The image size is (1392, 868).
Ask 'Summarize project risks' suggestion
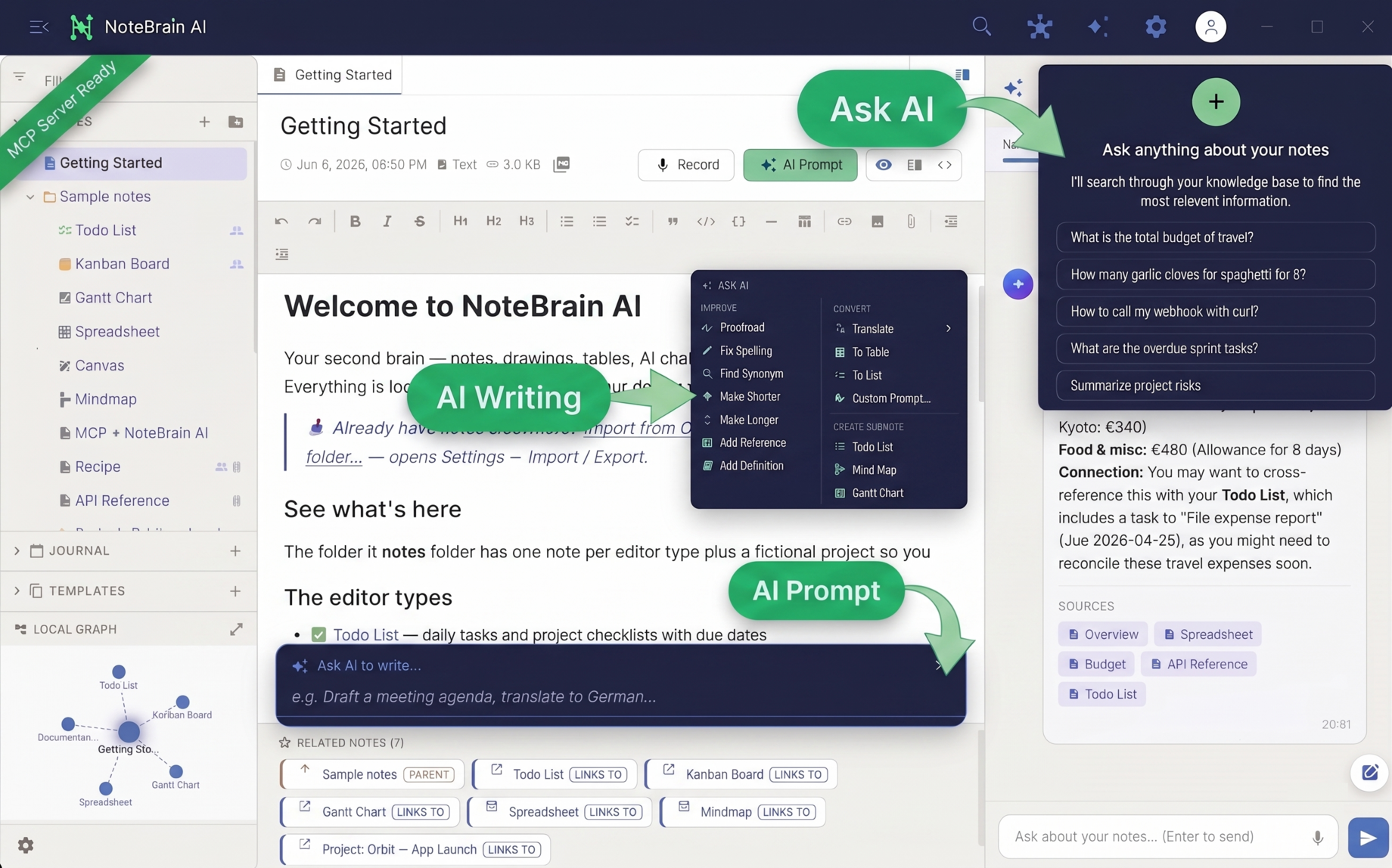point(1215,386)
